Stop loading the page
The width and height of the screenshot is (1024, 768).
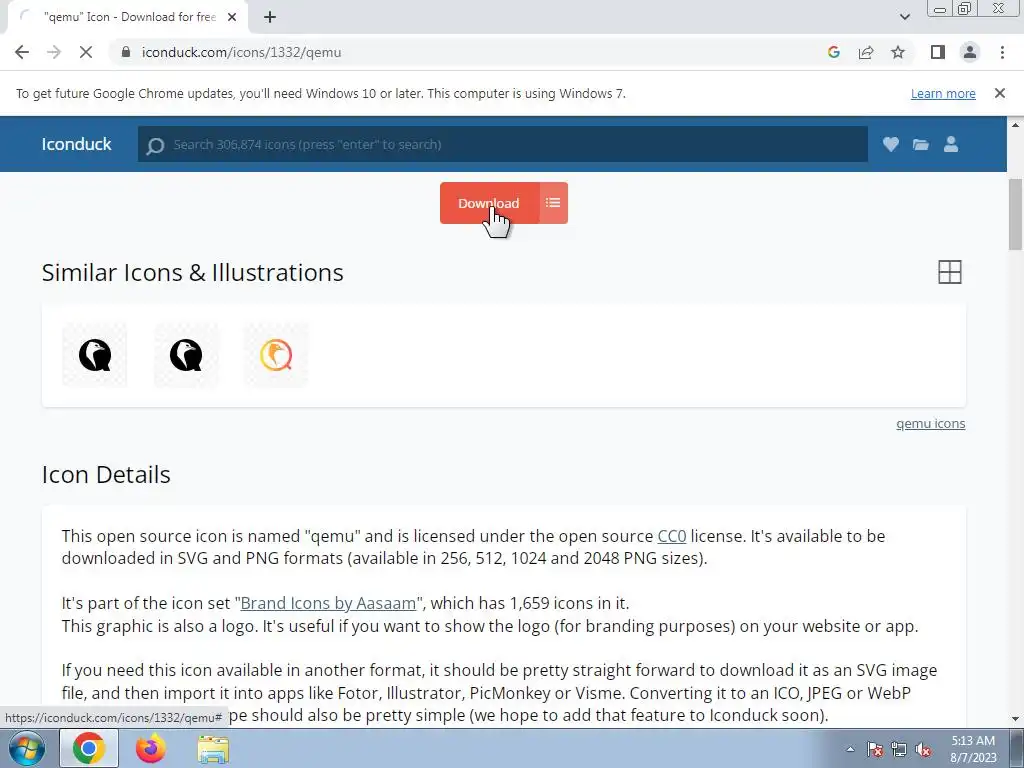point(86,52)
